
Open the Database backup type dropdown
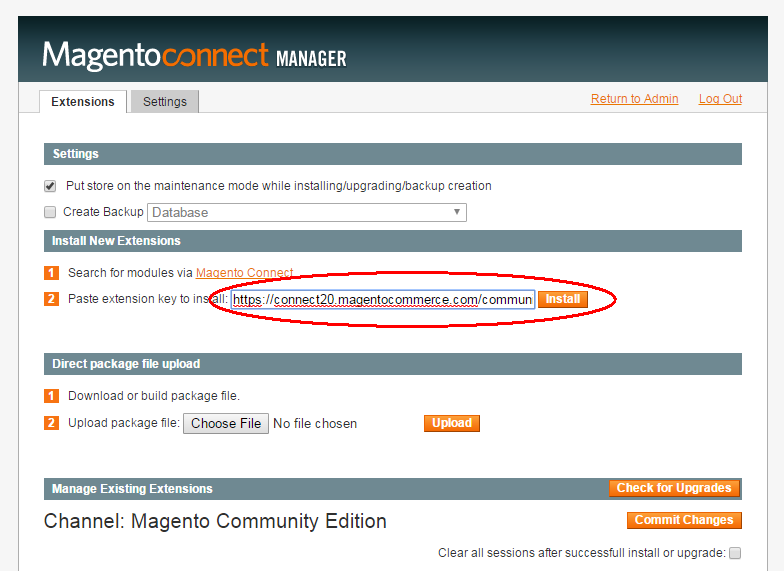pos(306,212)
